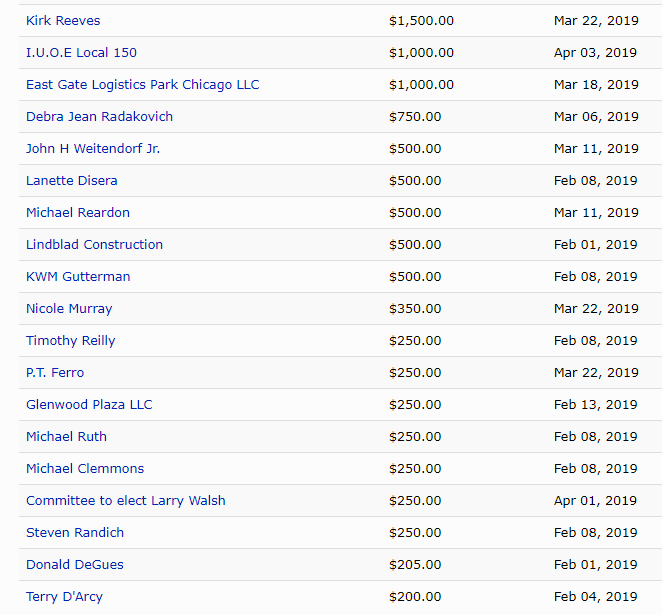Open Nicole Murray donor page
Viewport: 662px width, 615px height.
(69, 309)
